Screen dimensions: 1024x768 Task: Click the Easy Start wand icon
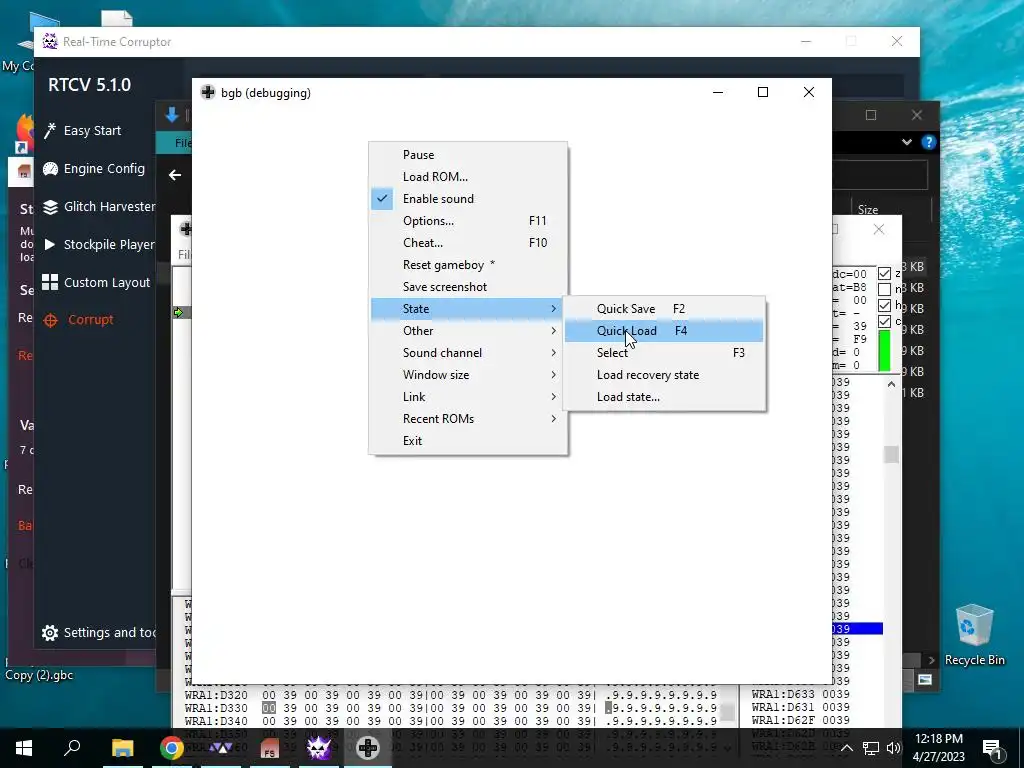click(x=50, y=131)
